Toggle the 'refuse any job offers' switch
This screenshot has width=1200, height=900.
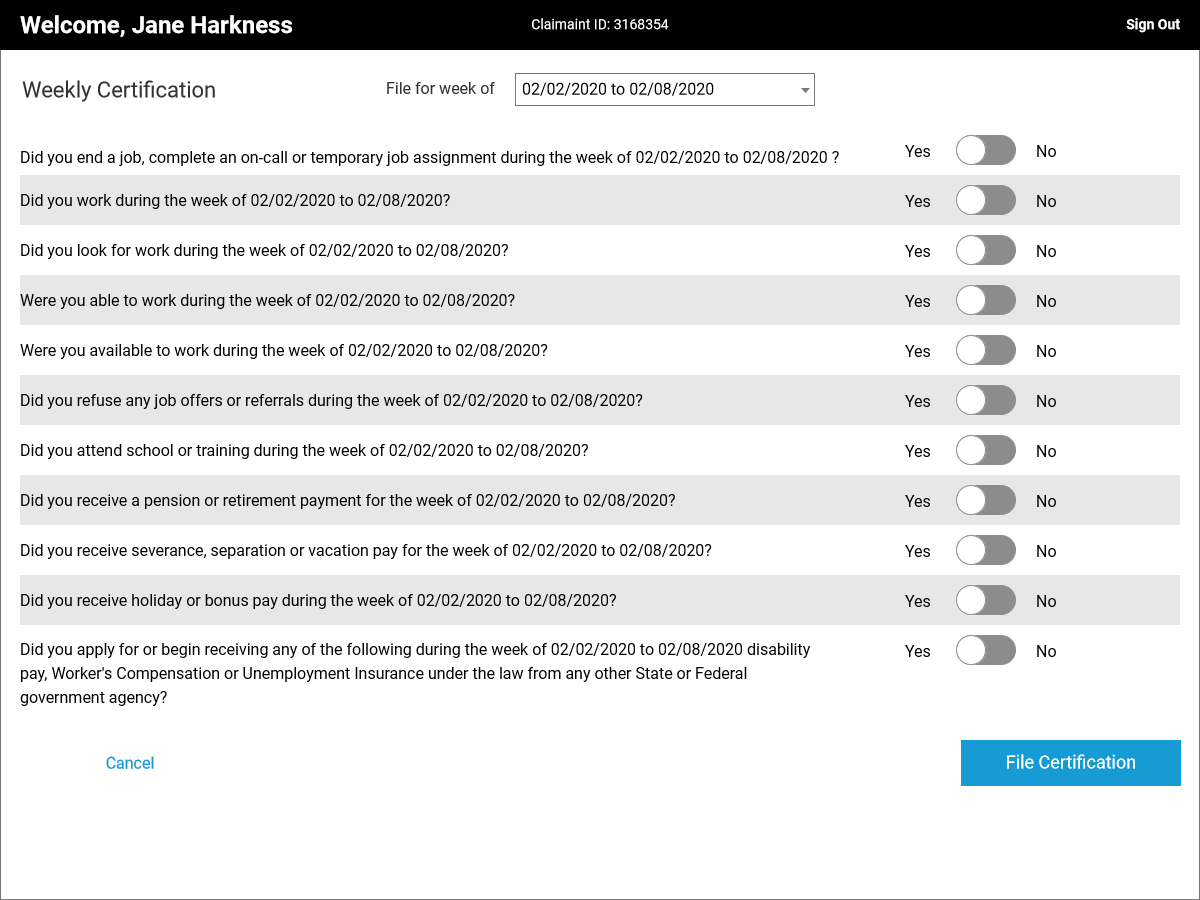coord(985,401)
